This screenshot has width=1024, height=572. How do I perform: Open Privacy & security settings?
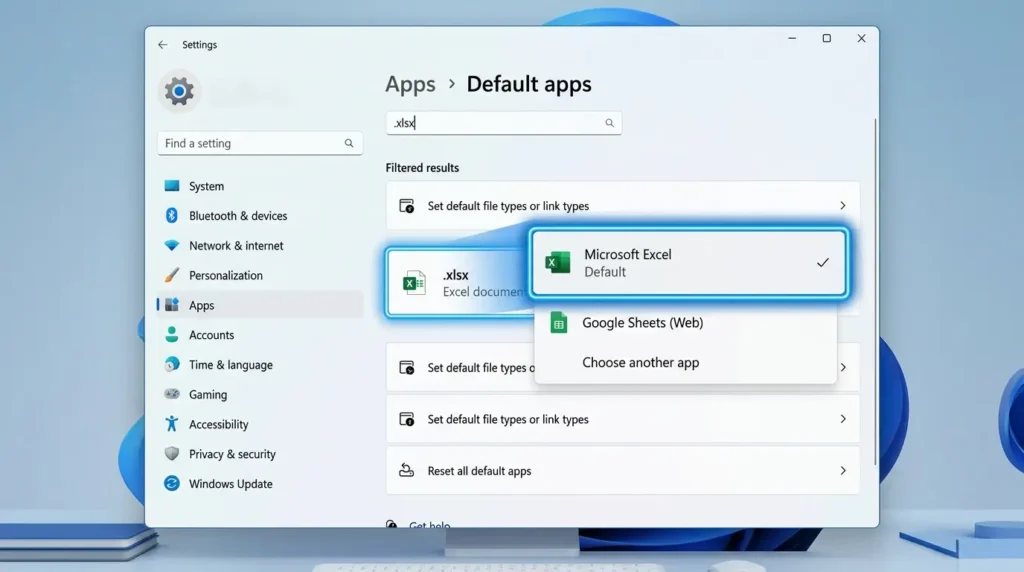click(260, 454)
